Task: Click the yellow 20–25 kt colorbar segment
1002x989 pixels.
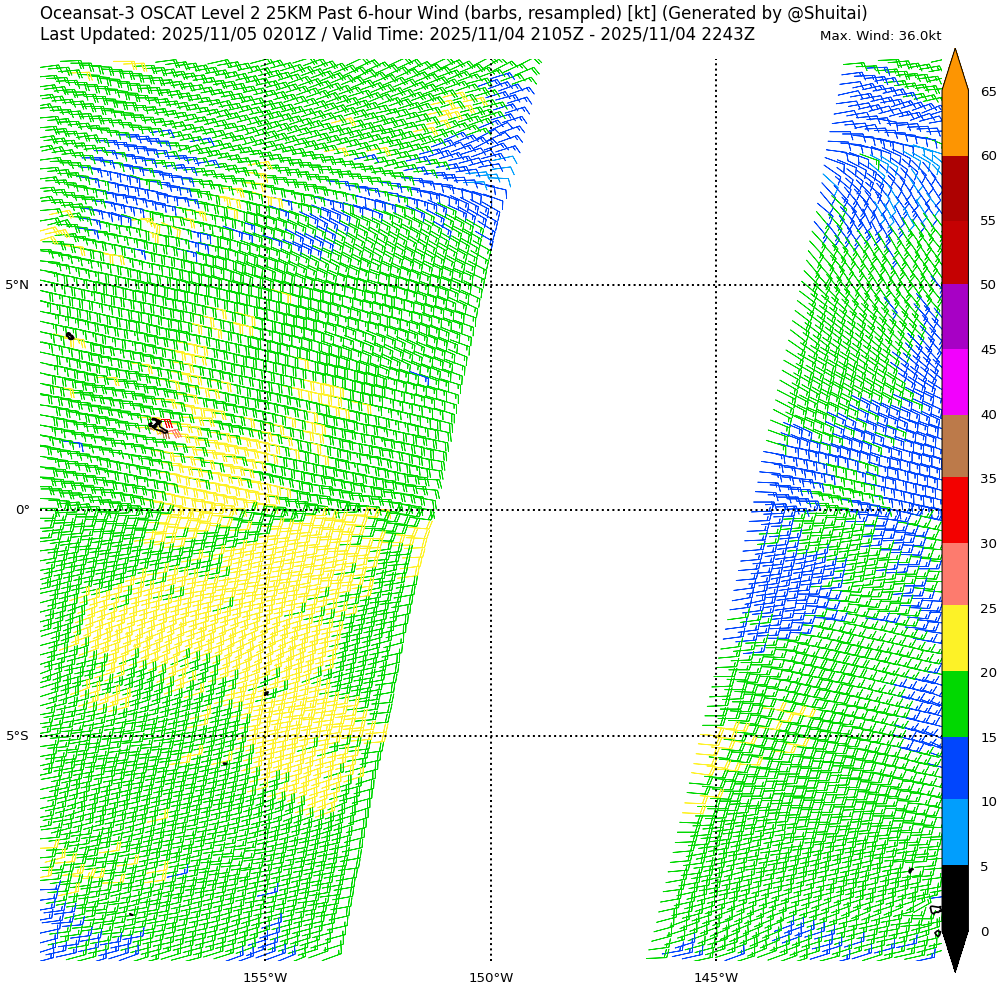Action: pos(955,638)
